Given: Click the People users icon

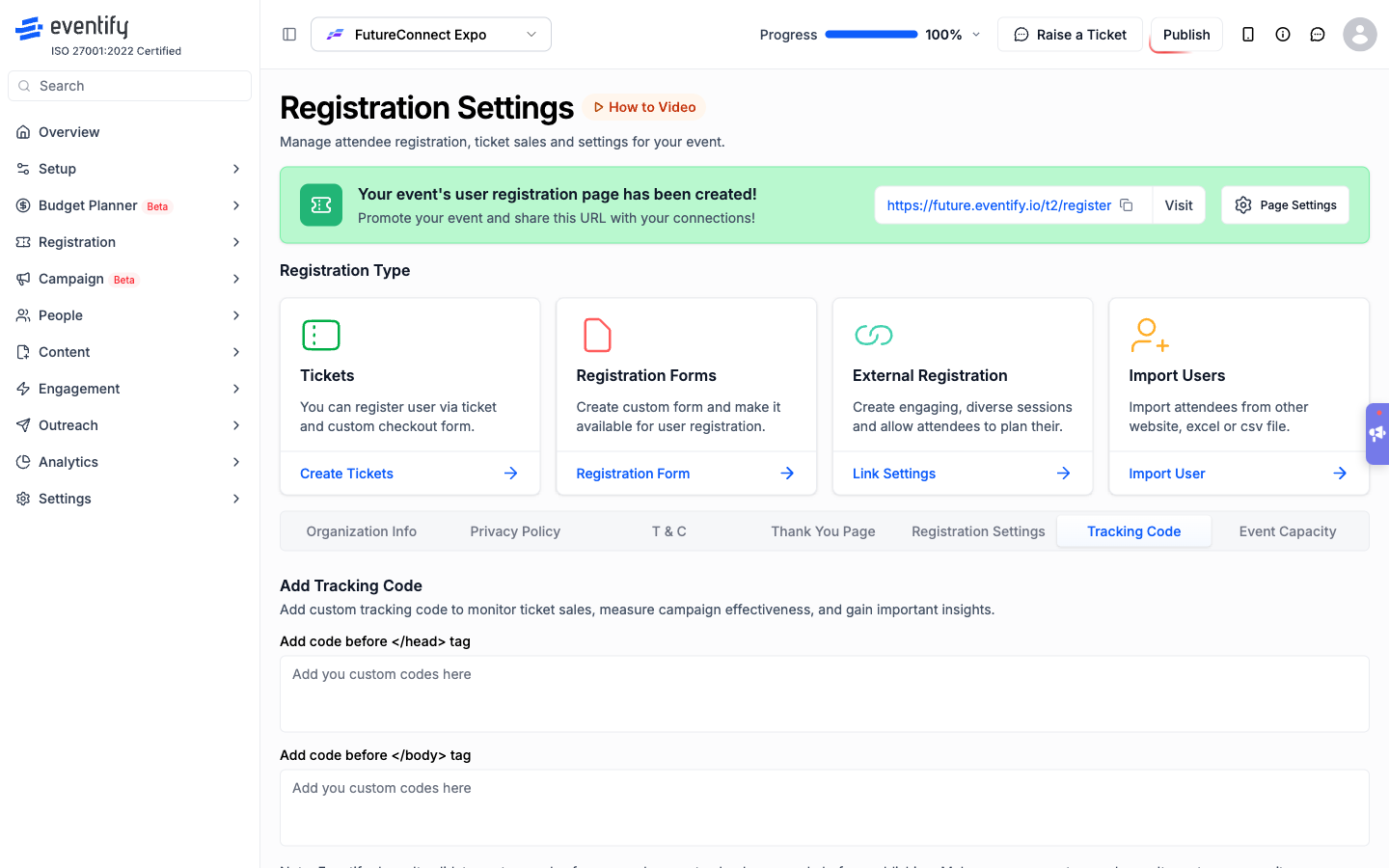Looking at the screenshot, I should tap(23, 315).
